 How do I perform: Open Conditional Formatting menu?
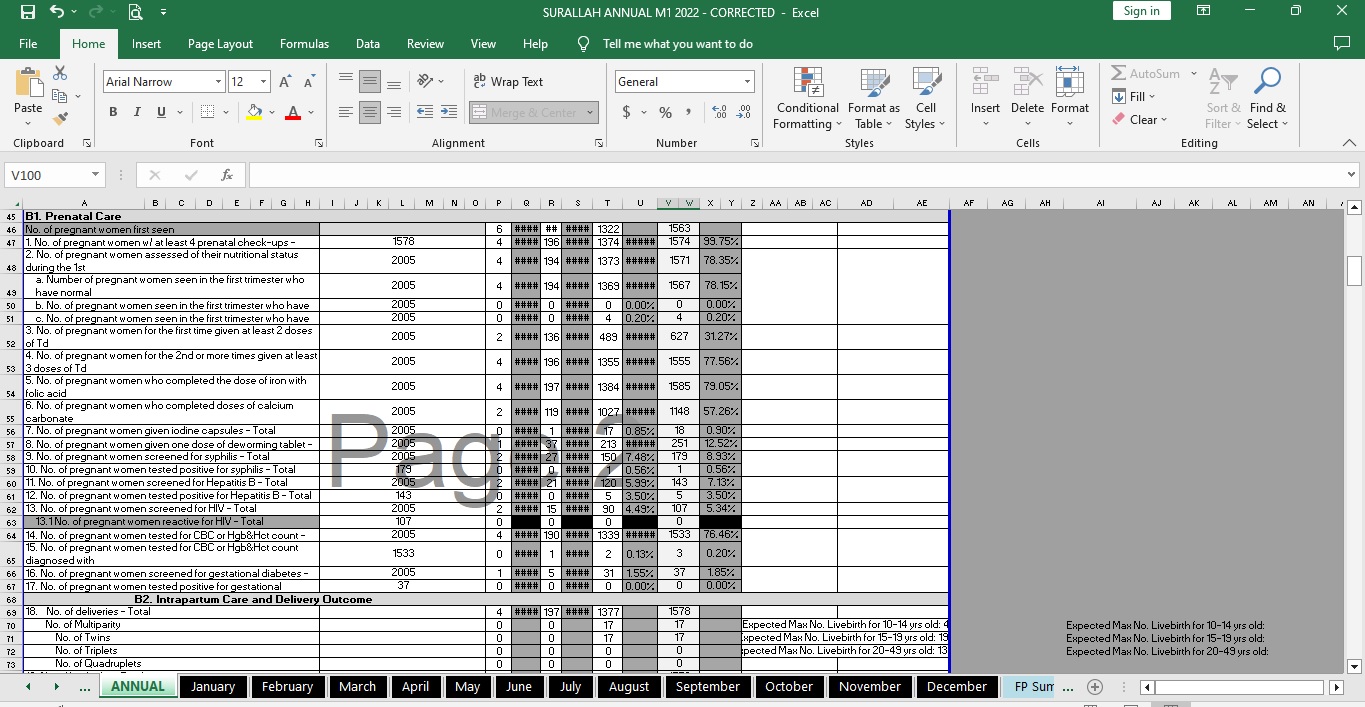coord(808,99)
